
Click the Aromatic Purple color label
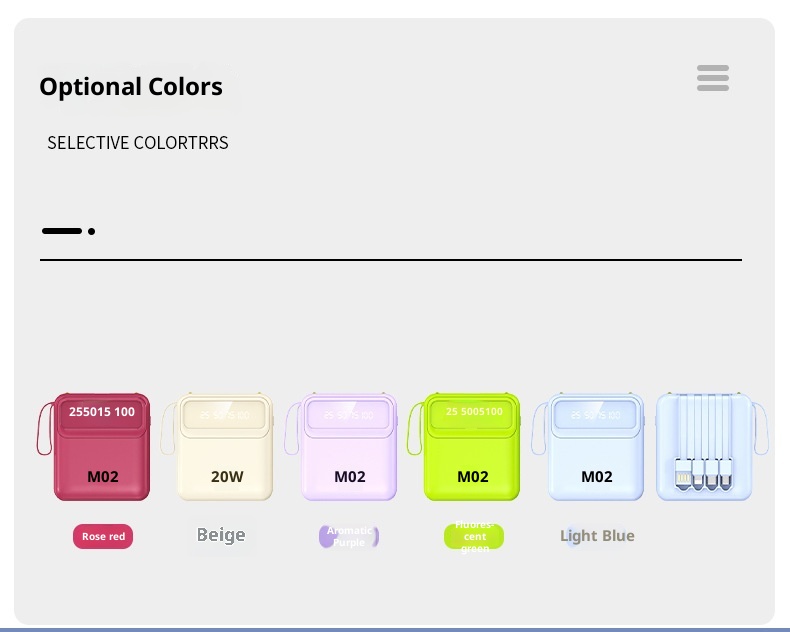pyautogui.click(x=349, y=537)
